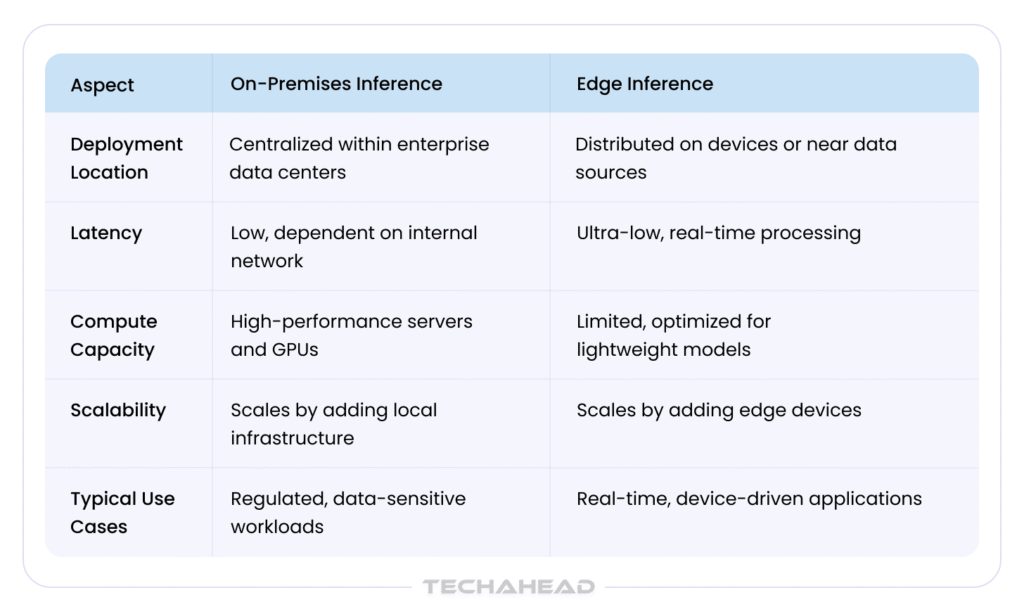The width and height of the screenshot is (1024, 609).
Task: Click the Scalability row label
Action: (118, 410)
